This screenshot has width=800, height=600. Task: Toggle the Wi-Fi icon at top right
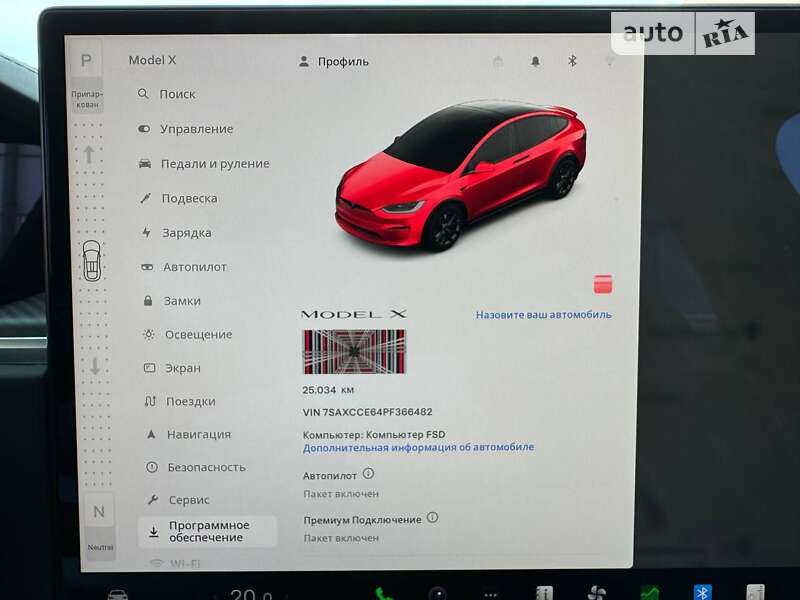(x=610, y=61)
